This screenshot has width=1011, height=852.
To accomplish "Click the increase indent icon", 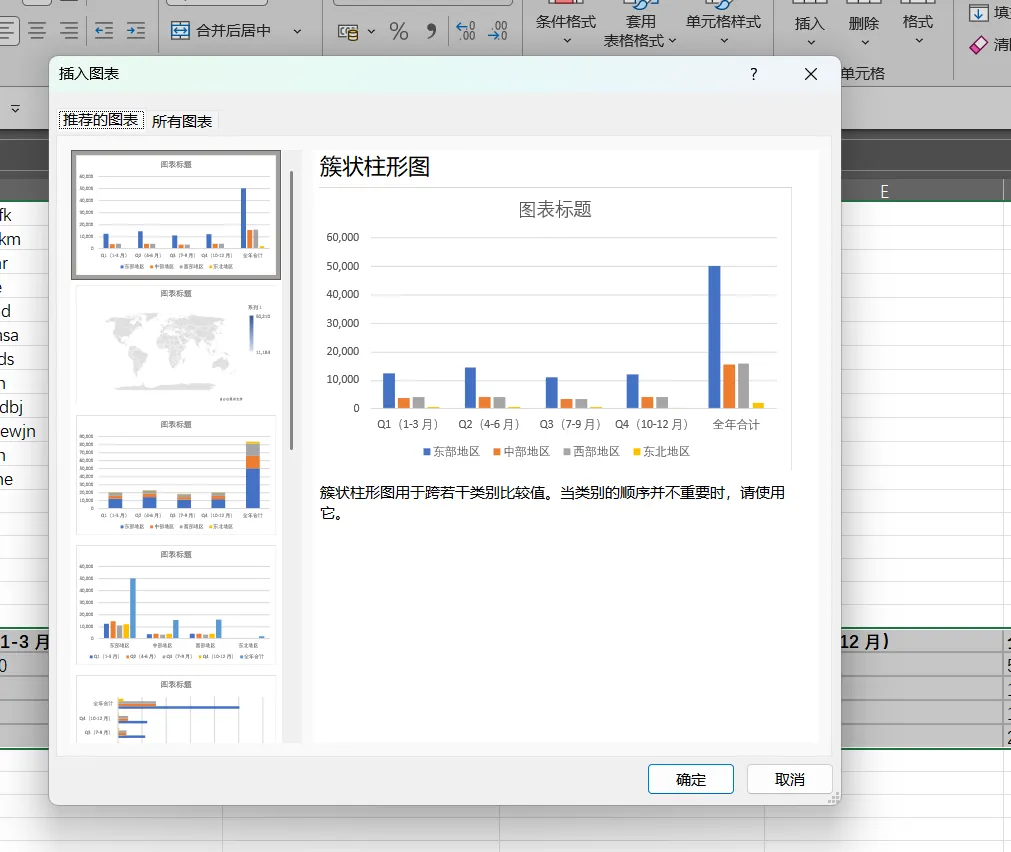I will pyautogui.click(x=135, y=30).
